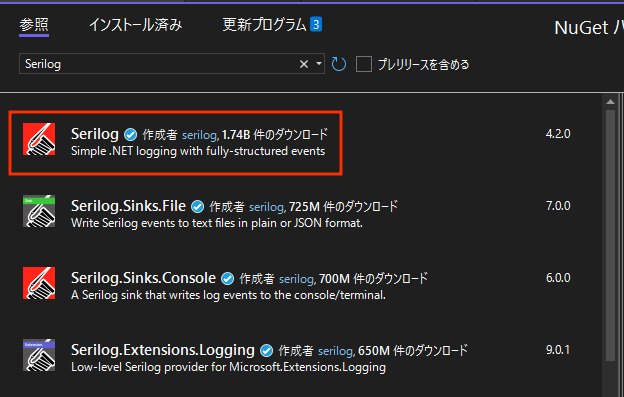This screenshot has width=624, height=397.
Task: Click the Serilog package icon
Action: coord(39,139)
